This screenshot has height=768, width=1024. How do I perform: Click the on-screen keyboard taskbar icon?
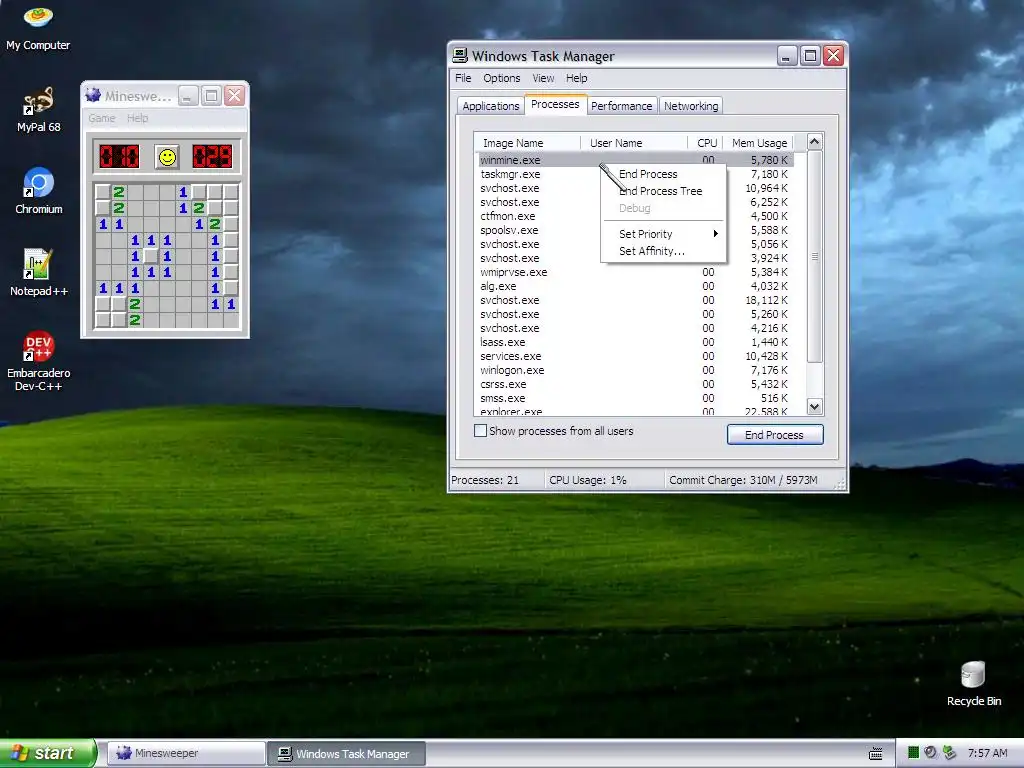(876, 754)
